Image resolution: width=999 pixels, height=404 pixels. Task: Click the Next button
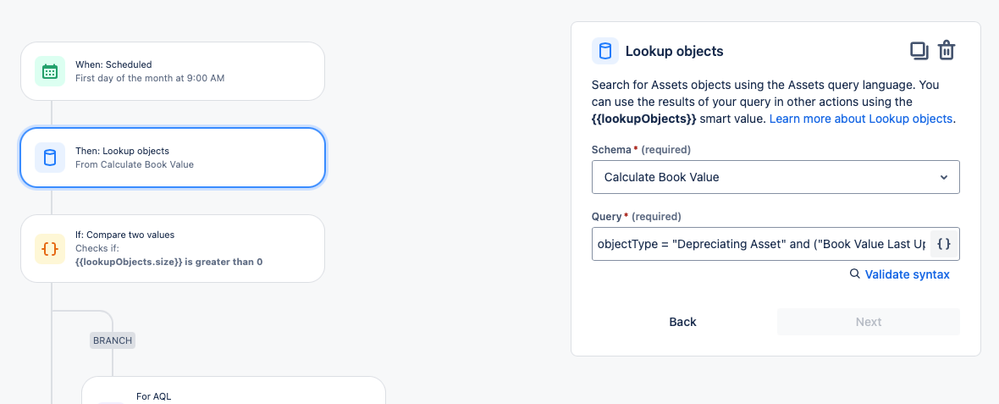click(x=868, y=322)
